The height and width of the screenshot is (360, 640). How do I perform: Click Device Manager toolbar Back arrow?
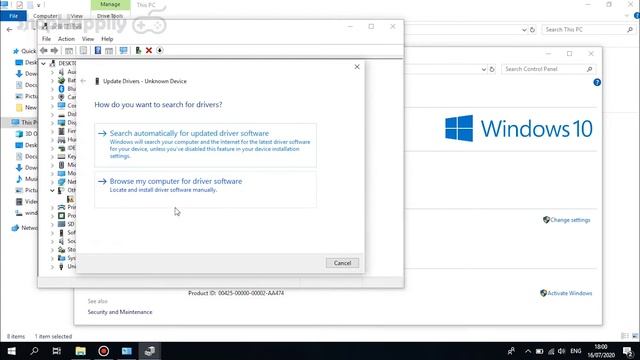point(44,50)
